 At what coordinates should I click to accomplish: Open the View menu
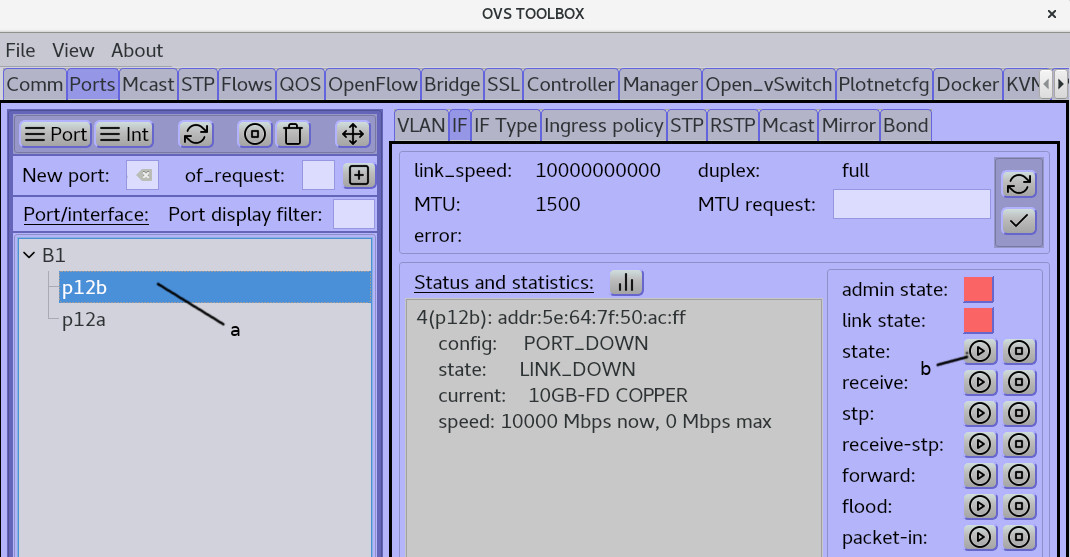click(73, 51)
